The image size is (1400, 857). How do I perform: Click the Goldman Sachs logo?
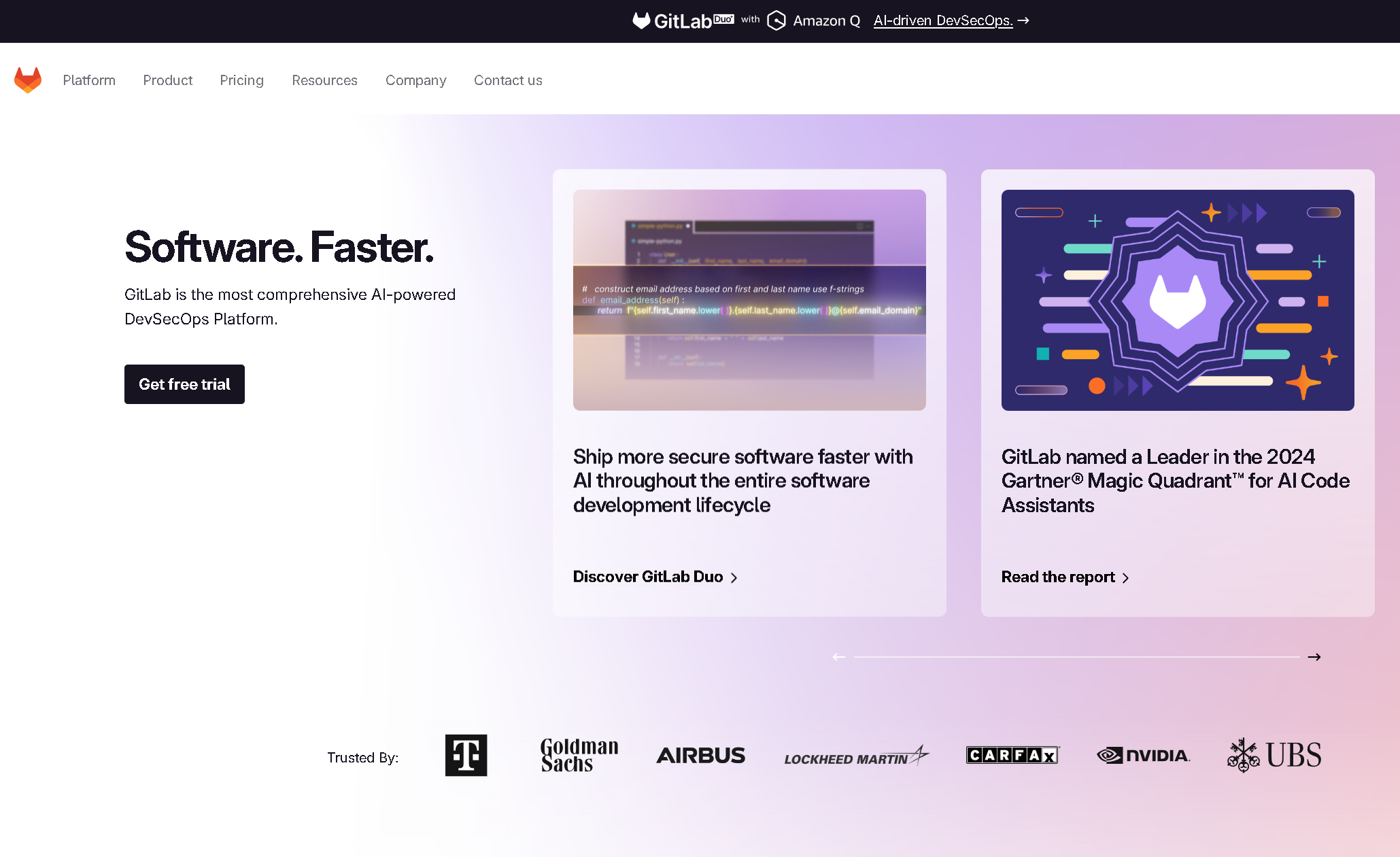pyautogui.click(x=579, y=755)
